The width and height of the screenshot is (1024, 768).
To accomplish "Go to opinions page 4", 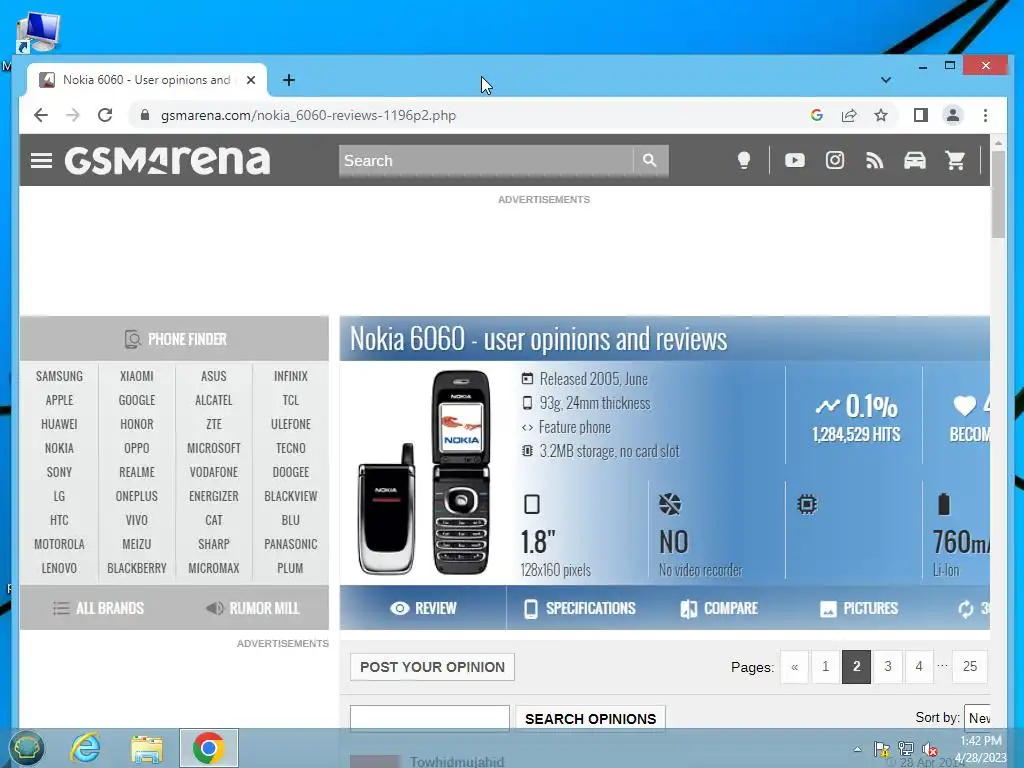I will point(919,667).
